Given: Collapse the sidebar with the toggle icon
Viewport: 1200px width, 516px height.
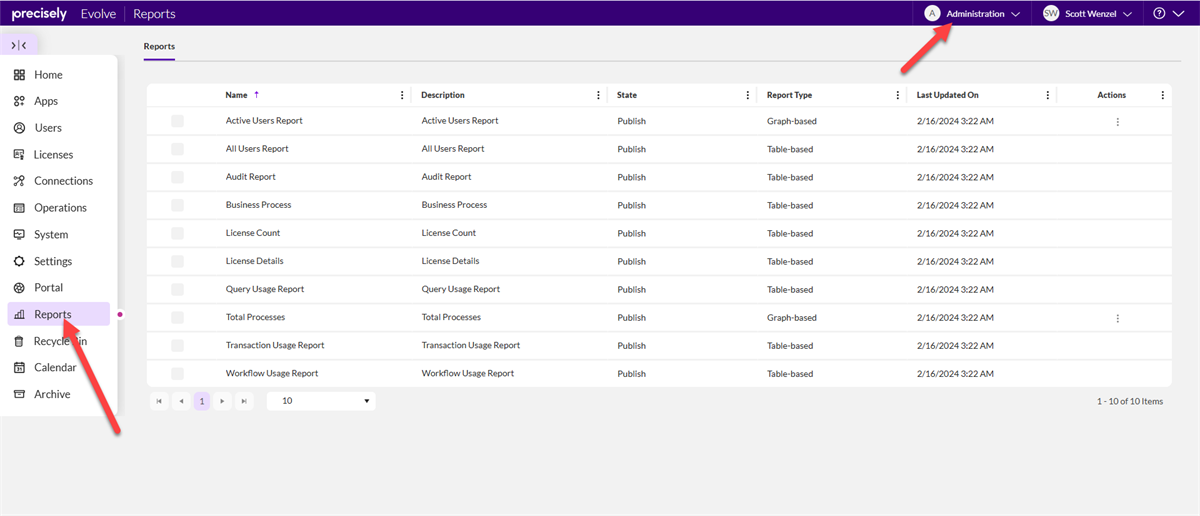Looking at the screenshot, I should click(x=19, y=45).
